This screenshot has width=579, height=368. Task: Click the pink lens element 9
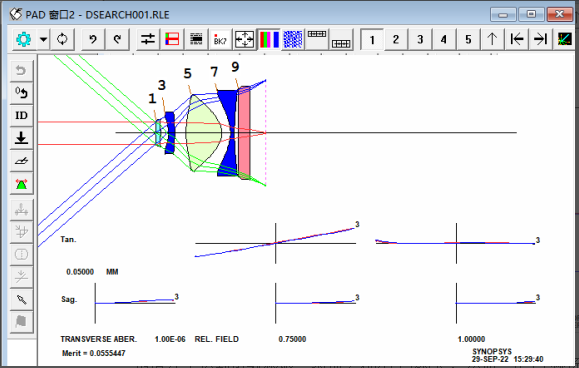(x=244, y=133)
